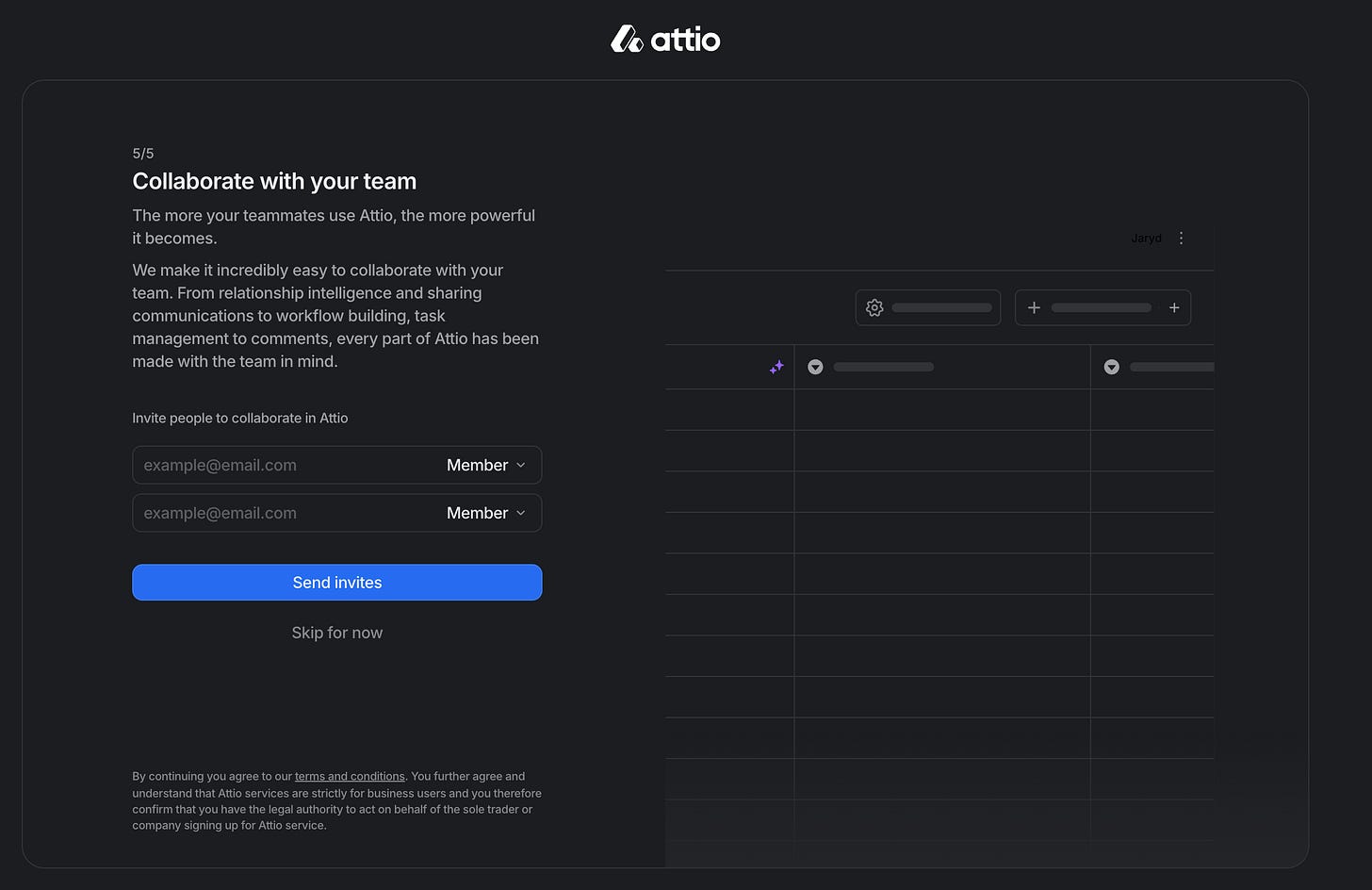Open the first row's Member role dropdown
The width and height of the screenshot is (1372, 890).
coord(486,465)
